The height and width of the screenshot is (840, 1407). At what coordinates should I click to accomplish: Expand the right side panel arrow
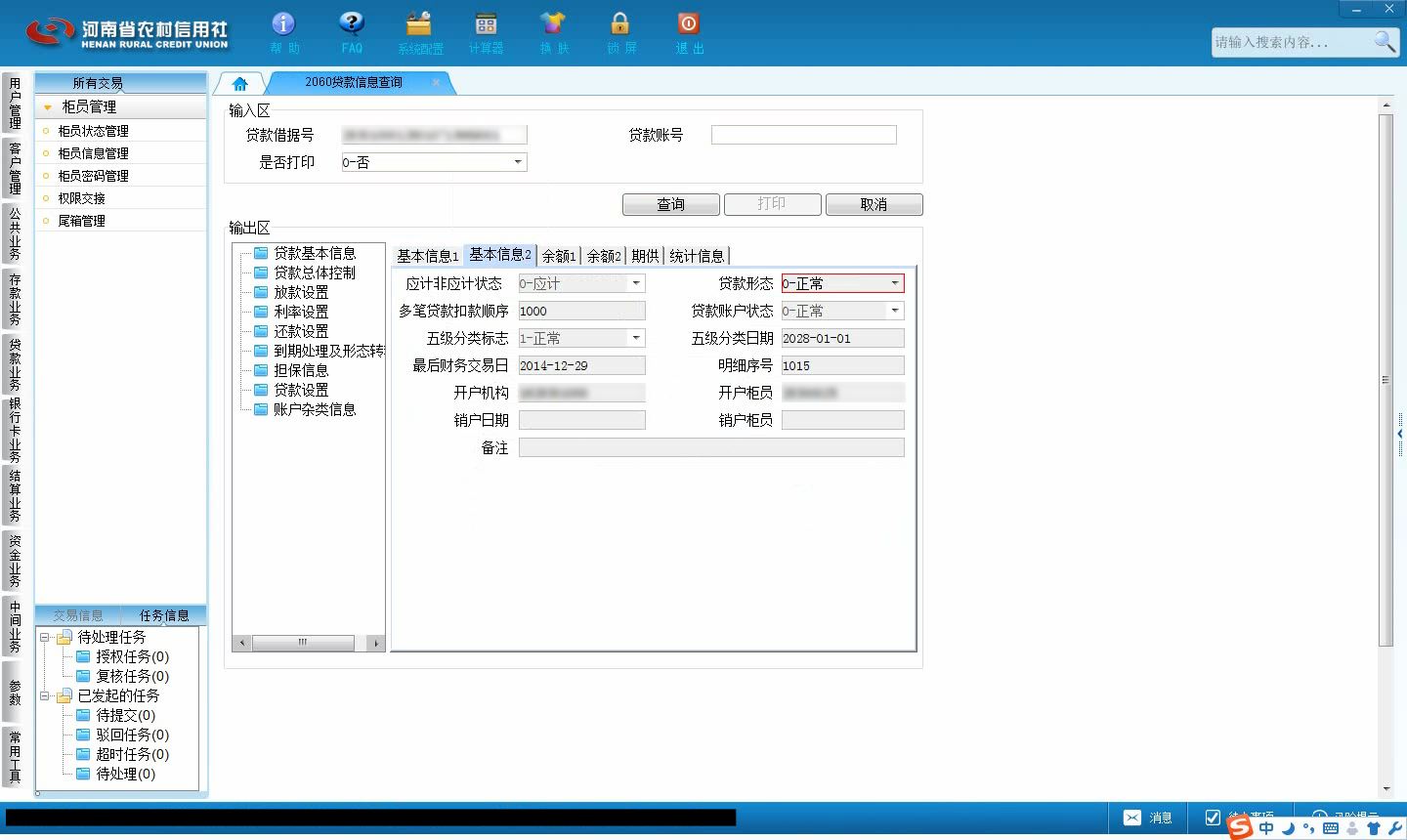1400,434
